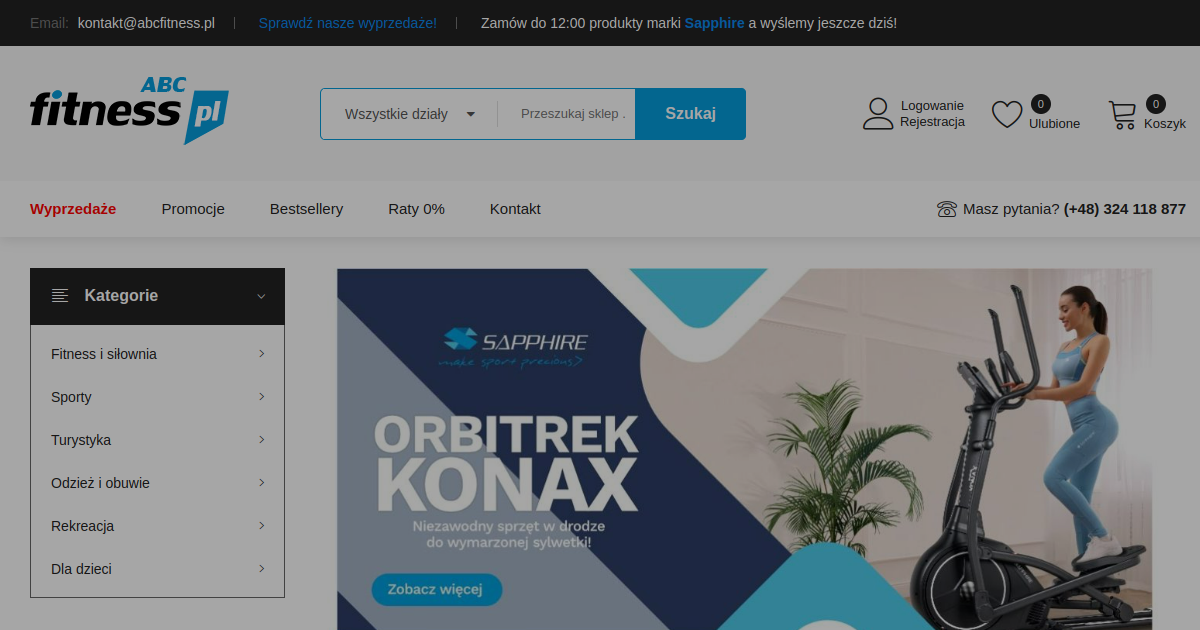
Task: Expand the Sporty category arrow
Action: click(x=262, y=397)
